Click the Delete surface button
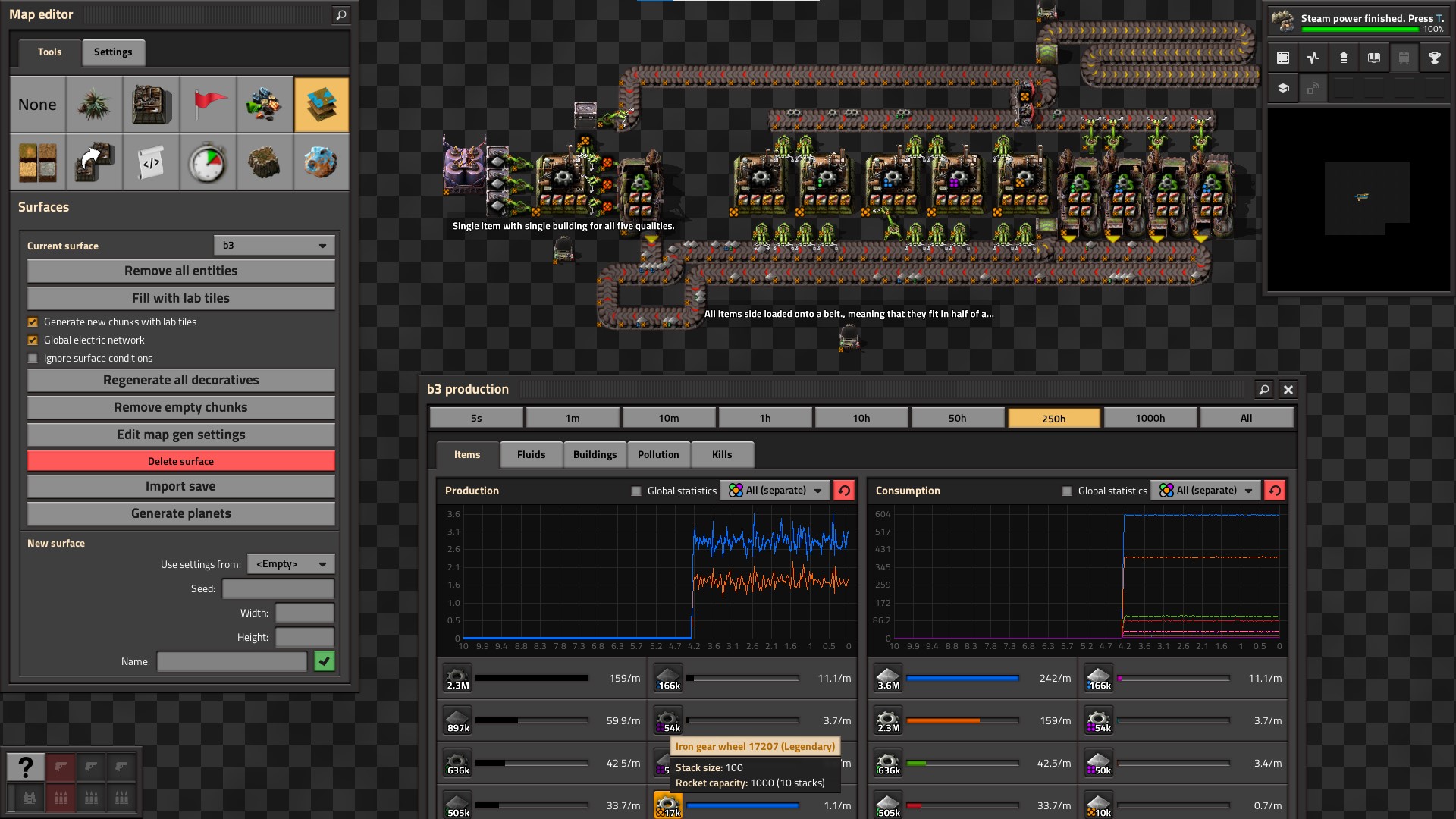 (180, 461)
